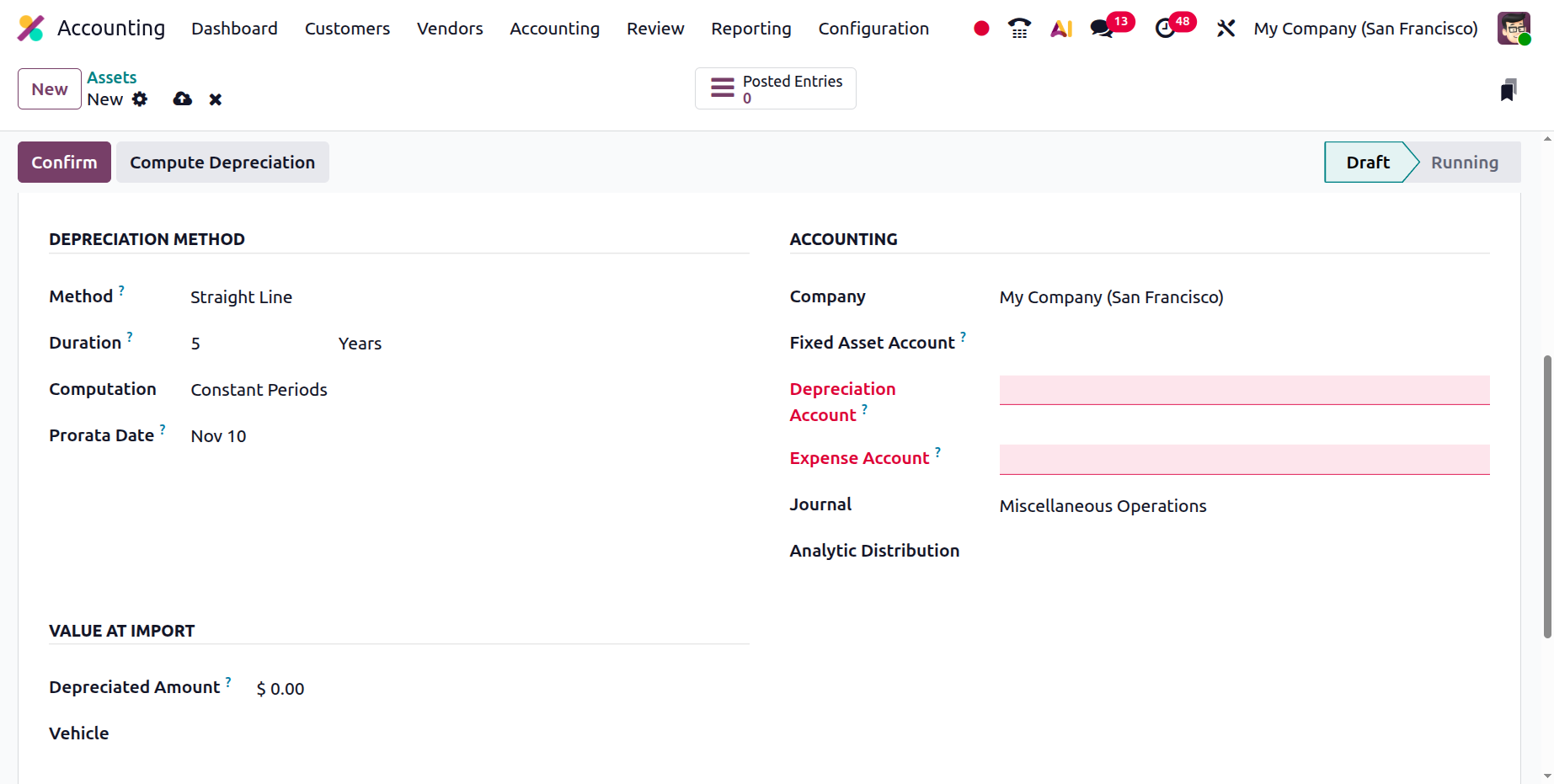Open the Depreciation Account dropdown field

(1243, 390)
